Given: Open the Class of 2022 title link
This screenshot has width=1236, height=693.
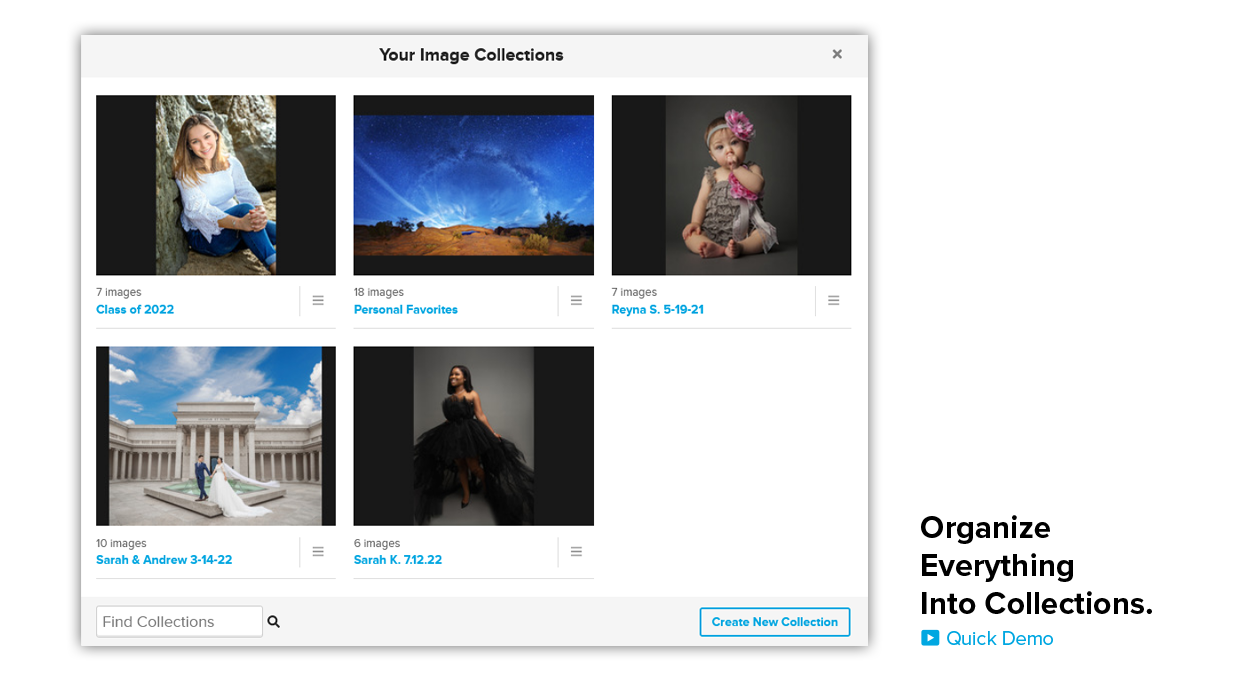Looking at the screenshot, I should click(x=135, y=310).
